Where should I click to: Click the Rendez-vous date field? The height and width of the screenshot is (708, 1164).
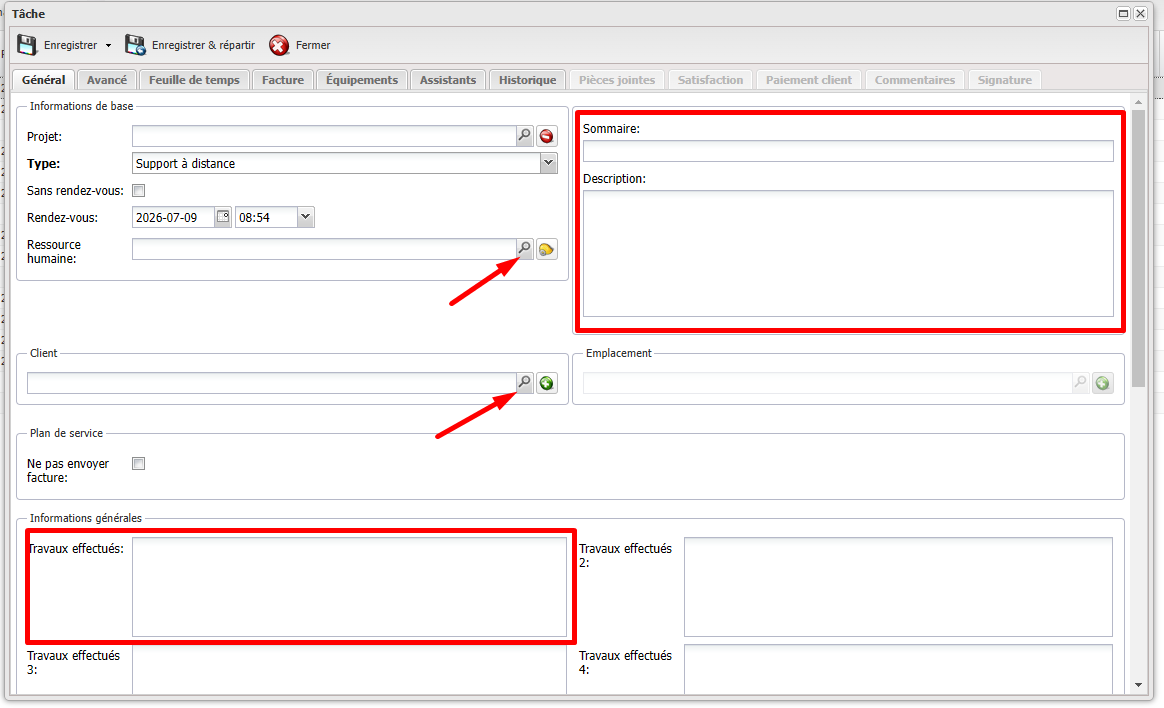coord(174,217)
